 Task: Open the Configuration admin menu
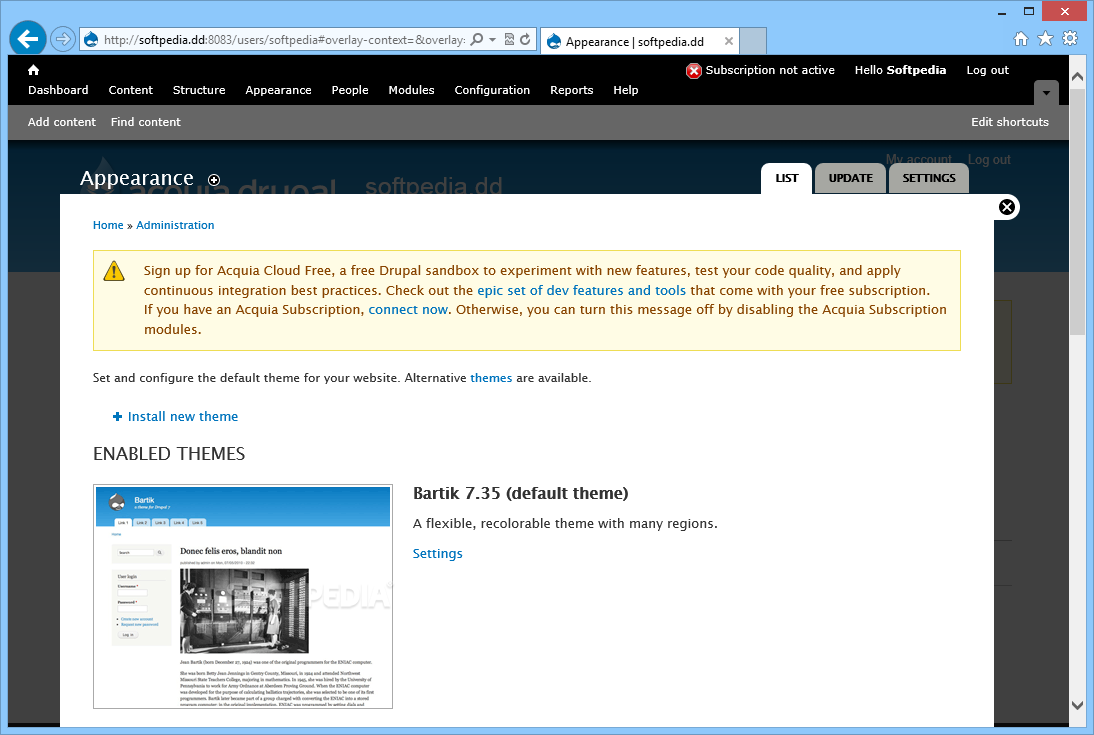[x=492, y=90]
